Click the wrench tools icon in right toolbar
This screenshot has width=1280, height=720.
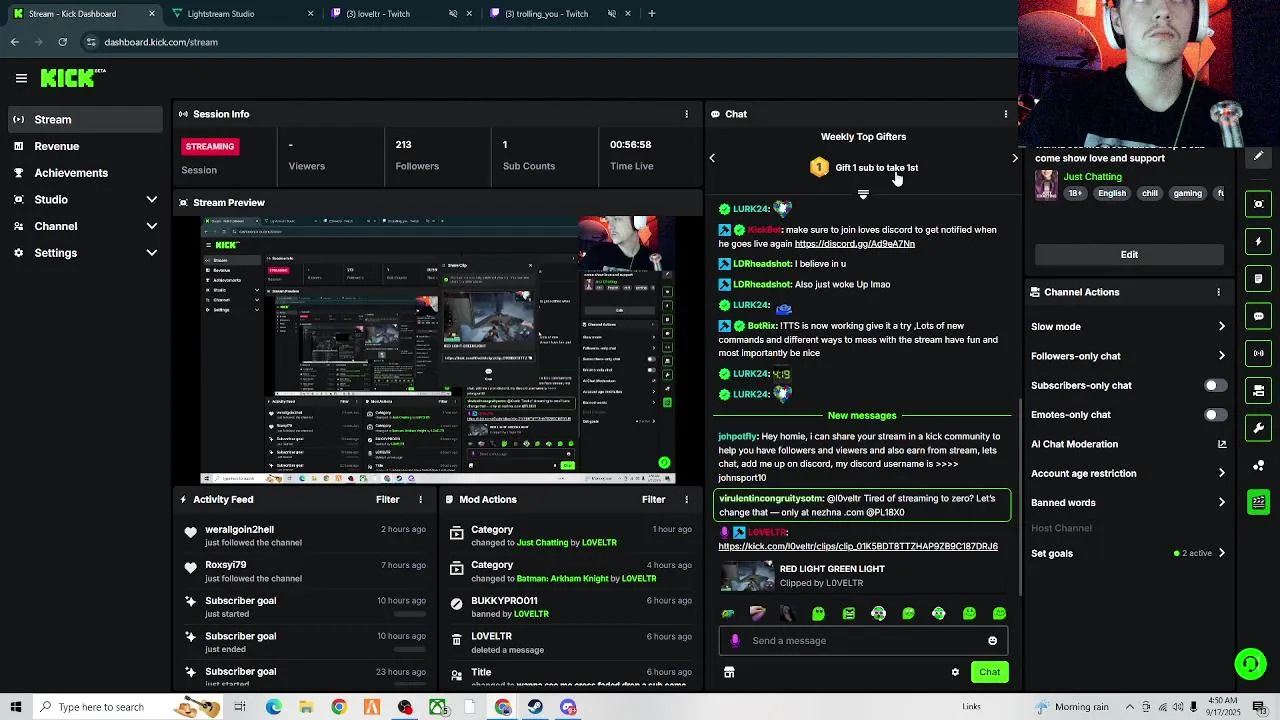tap(1258, 428)
